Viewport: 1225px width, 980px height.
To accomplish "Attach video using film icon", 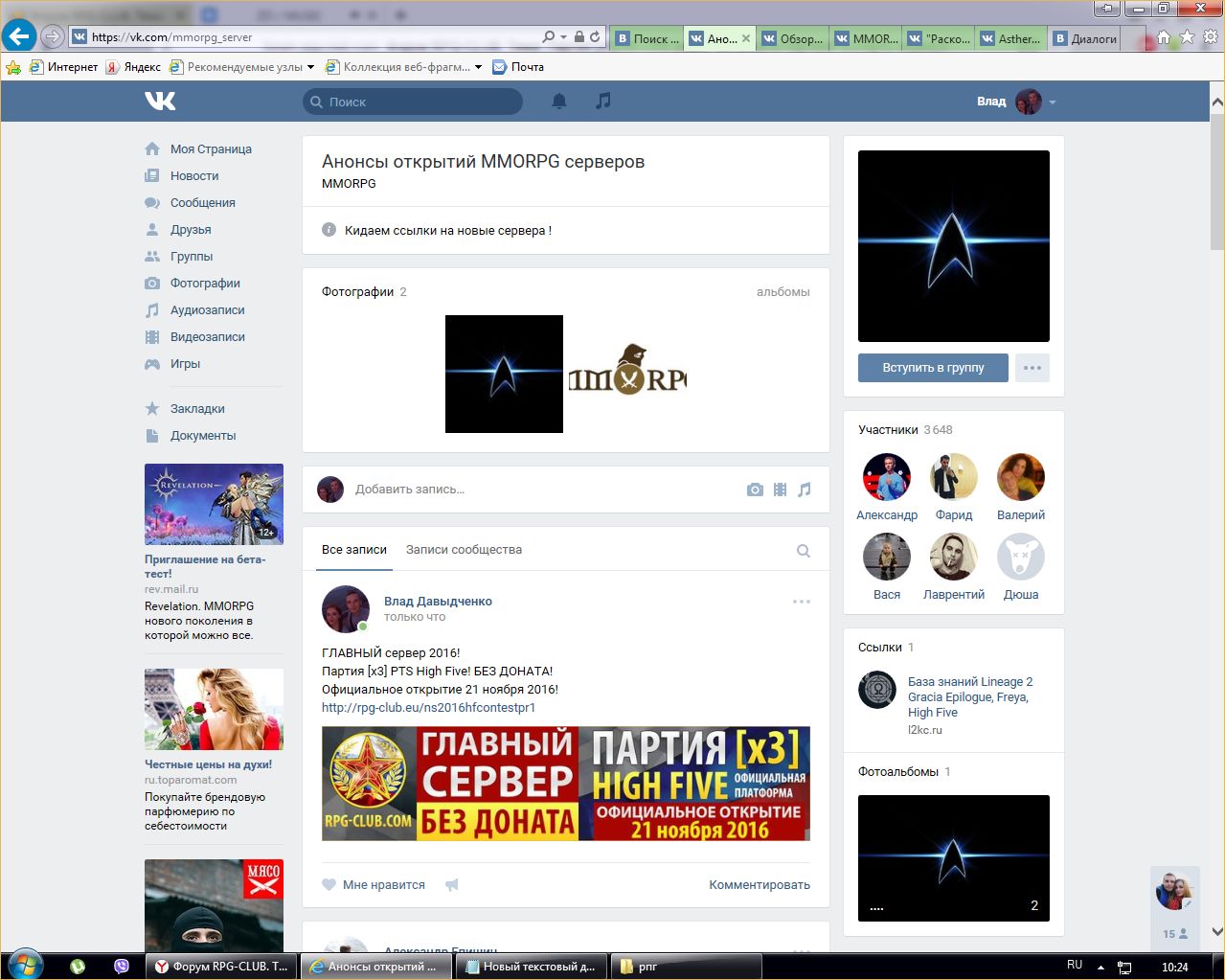I will point(780,490).
